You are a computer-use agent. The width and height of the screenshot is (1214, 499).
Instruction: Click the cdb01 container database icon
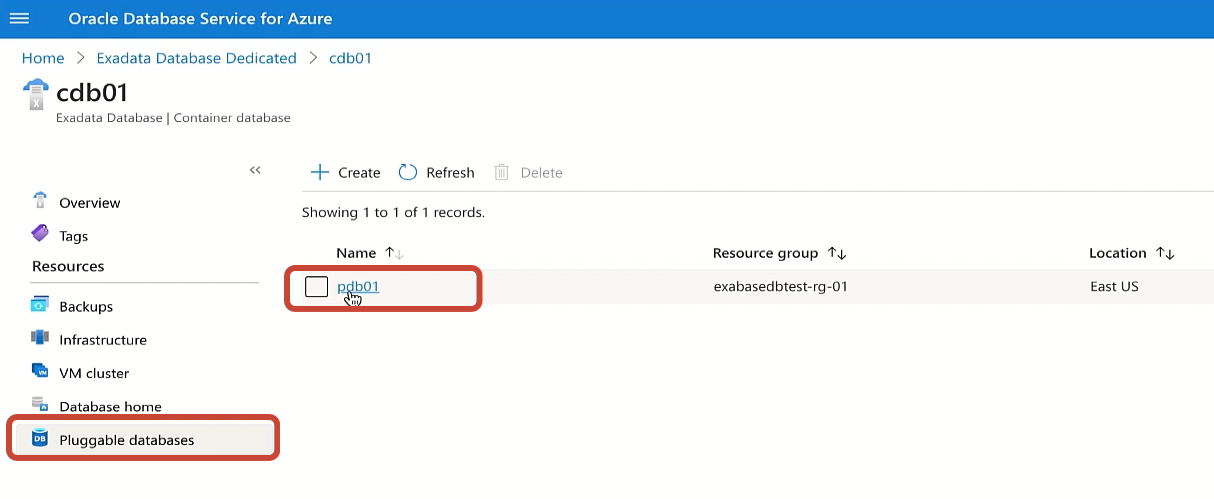[35, 94]
